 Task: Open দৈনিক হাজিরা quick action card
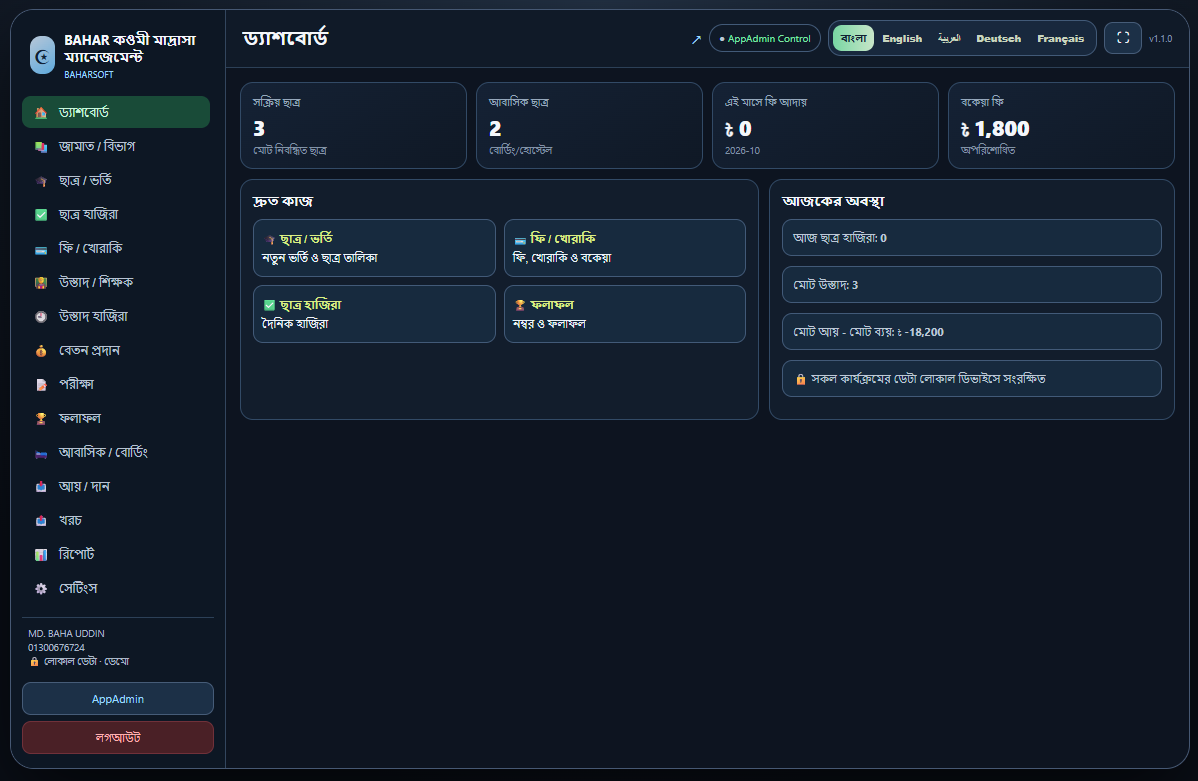[374, 314]
